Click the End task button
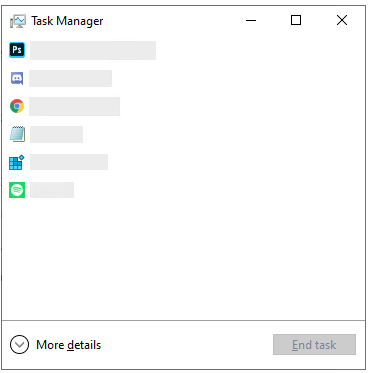The image size is (369, 373). [x=314, y=344]
